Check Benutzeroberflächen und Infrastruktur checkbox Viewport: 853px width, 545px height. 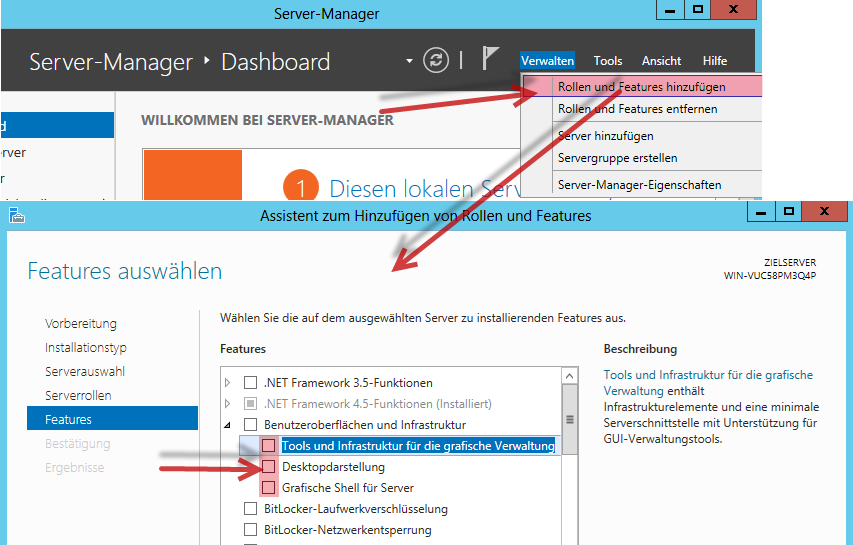tap(250, 424)
